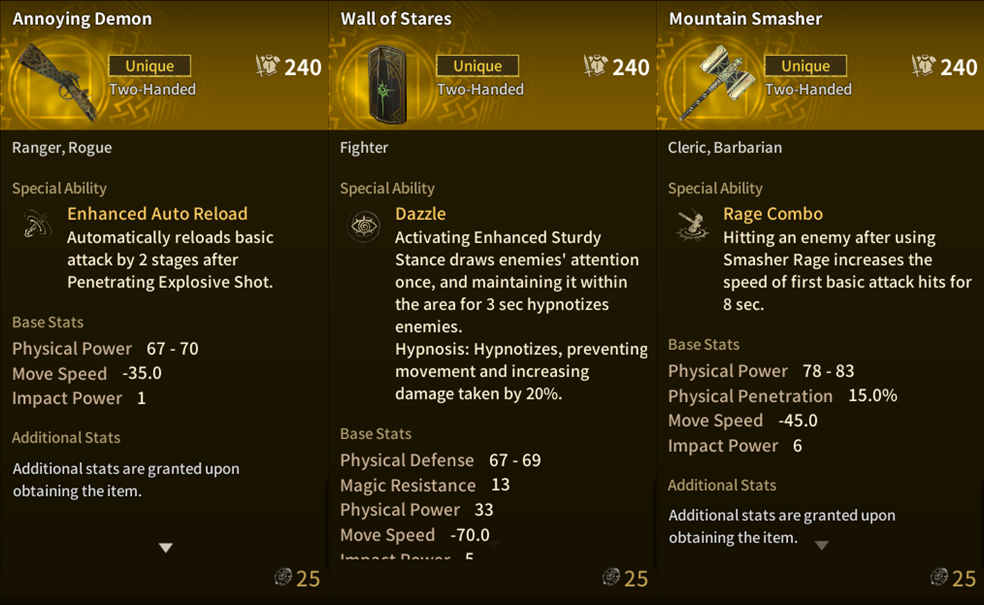This screenshot has width=984, height=605.
Task: Select the Rage Combo ability icon
Action: pos(692,226)
